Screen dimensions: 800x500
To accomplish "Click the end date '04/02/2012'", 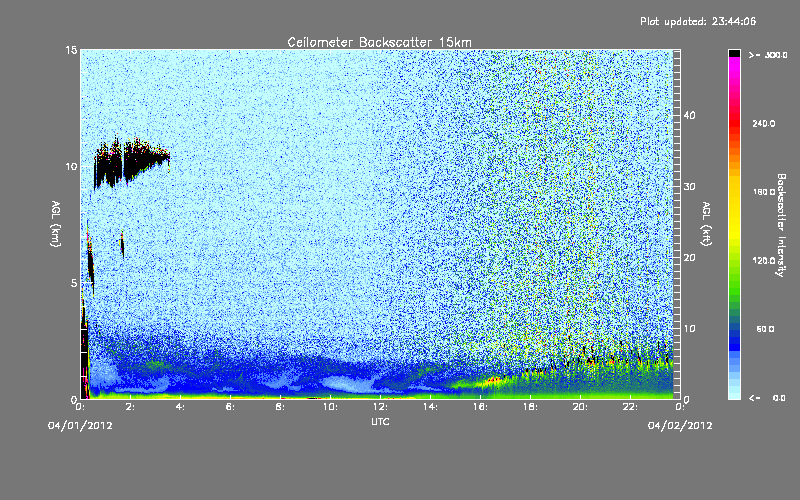I will pos(680,426).
